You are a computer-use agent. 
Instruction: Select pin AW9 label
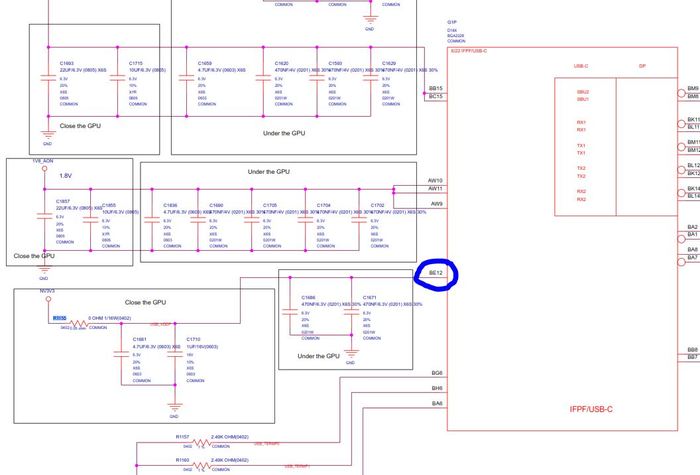click(x=436, y=204)
